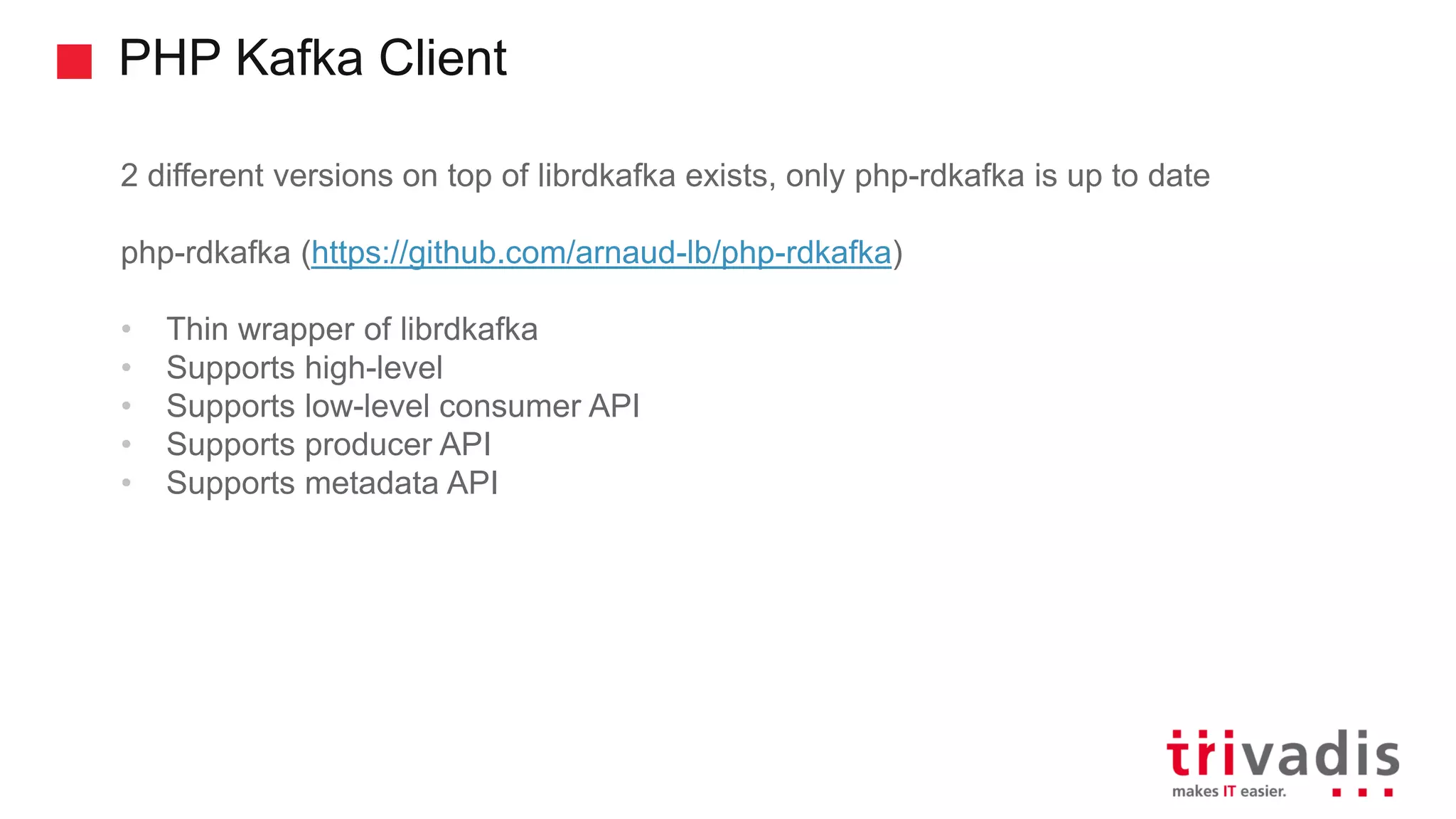
Task: Select the 'Supports metadata API' line
Action: [x=332, y=483]
